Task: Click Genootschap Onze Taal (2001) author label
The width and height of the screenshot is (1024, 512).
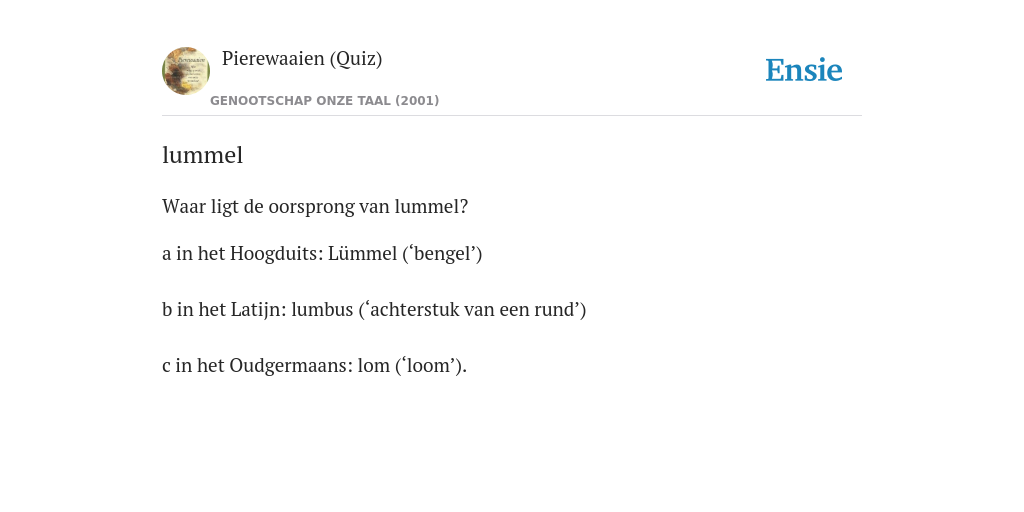Action: coord(325,101)
